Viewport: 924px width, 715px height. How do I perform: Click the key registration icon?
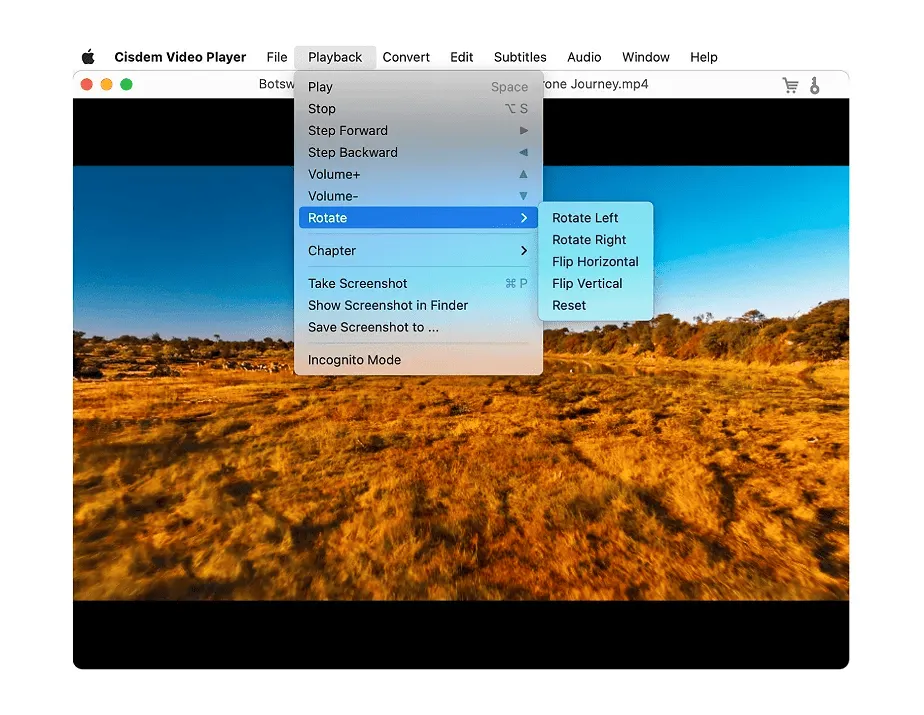(815, 84)
